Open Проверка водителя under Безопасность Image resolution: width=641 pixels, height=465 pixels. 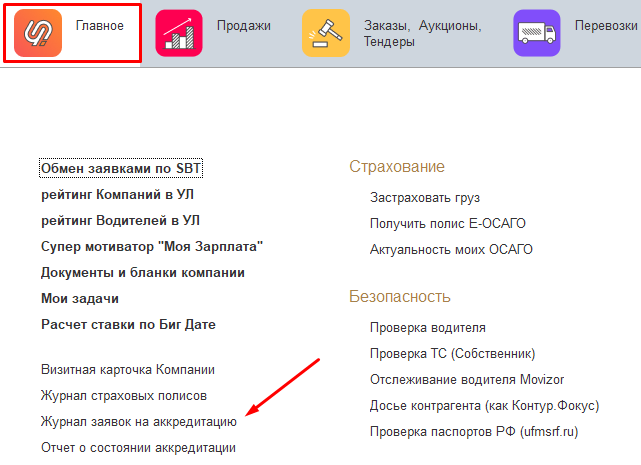pos(428,328)
